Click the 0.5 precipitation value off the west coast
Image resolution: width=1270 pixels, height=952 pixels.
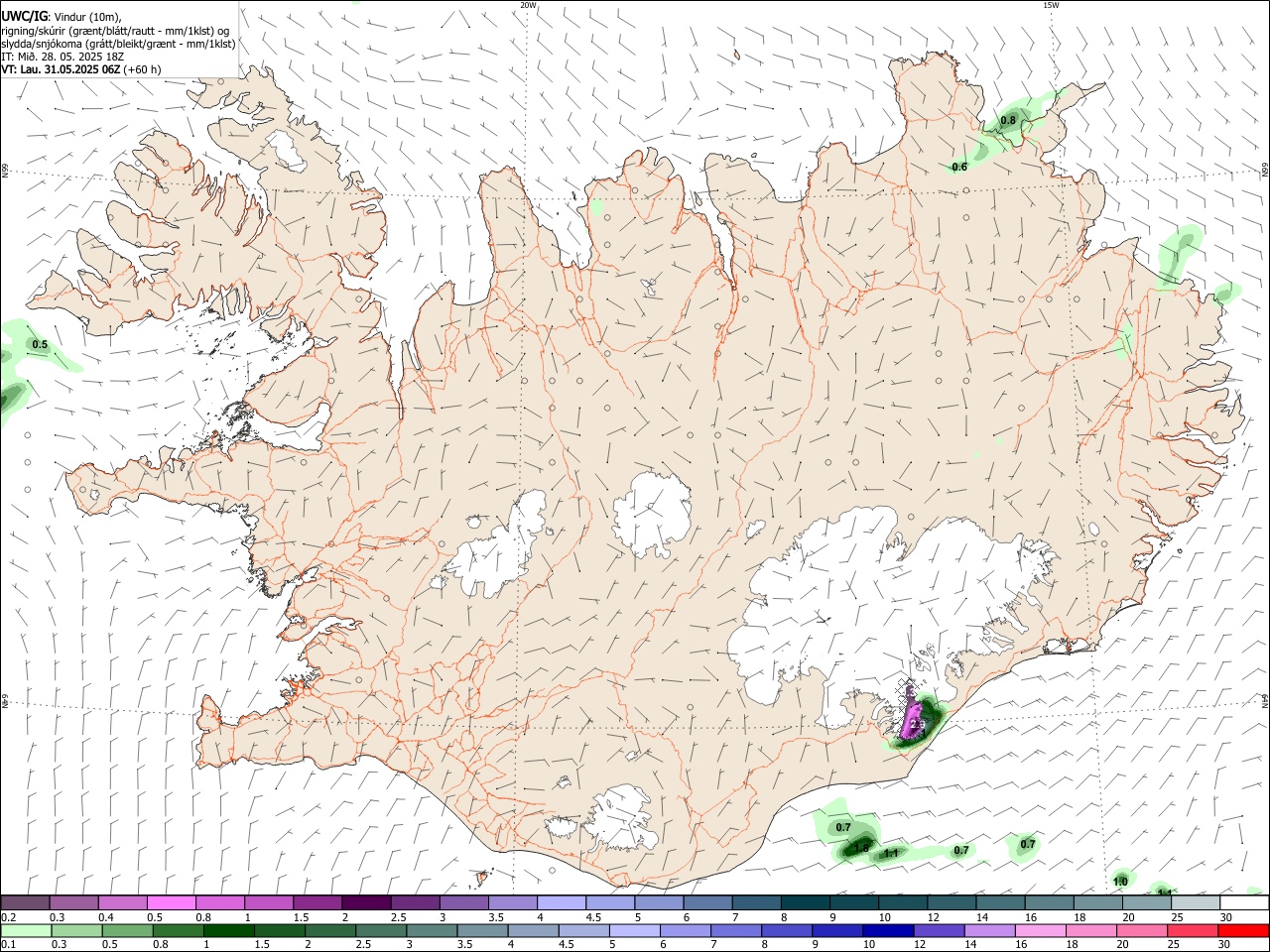tap(40, 345)
